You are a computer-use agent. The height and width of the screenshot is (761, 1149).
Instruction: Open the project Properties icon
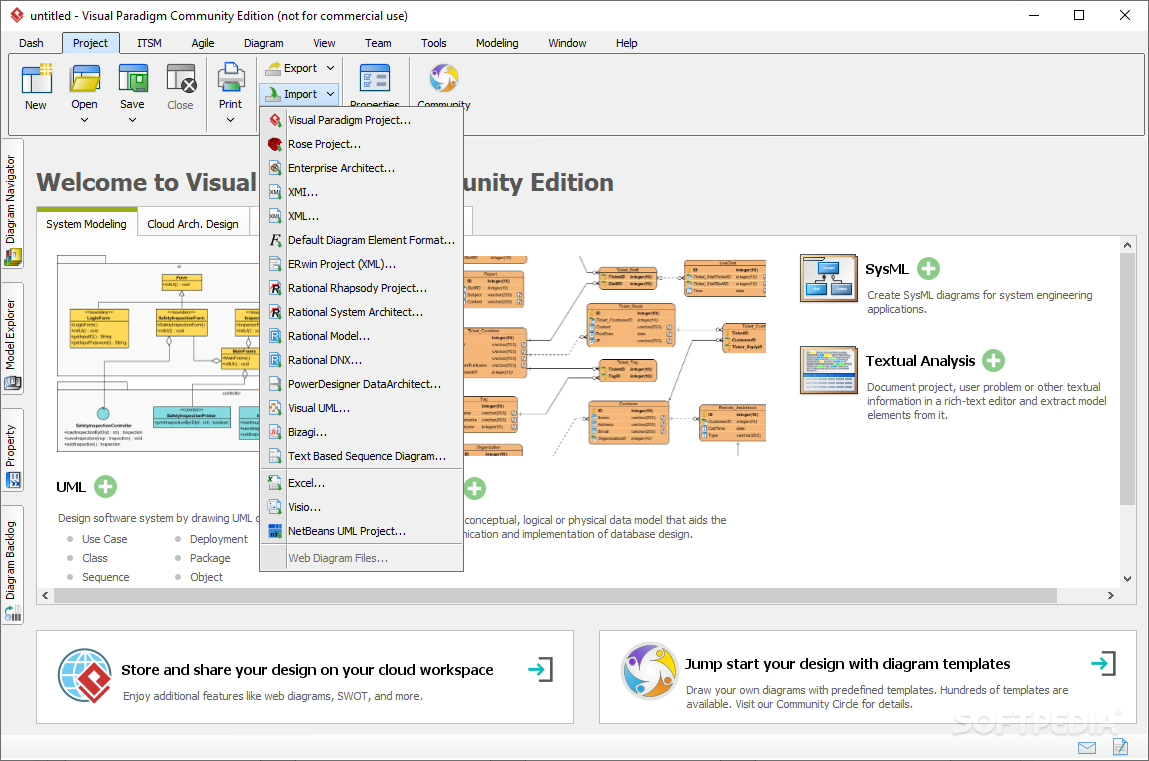374,78
